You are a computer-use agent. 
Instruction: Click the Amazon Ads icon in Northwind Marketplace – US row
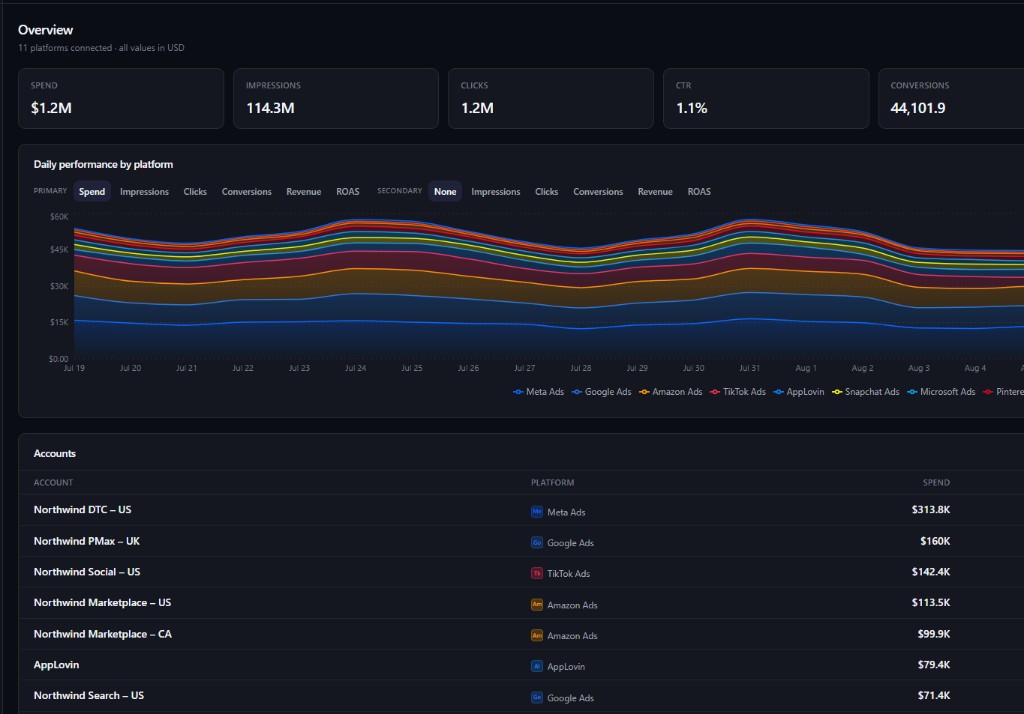[536, 604]
